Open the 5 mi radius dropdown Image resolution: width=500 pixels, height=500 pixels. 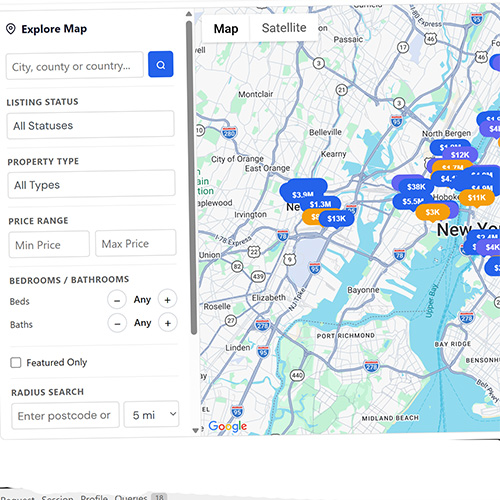click(x=151, y=414)
